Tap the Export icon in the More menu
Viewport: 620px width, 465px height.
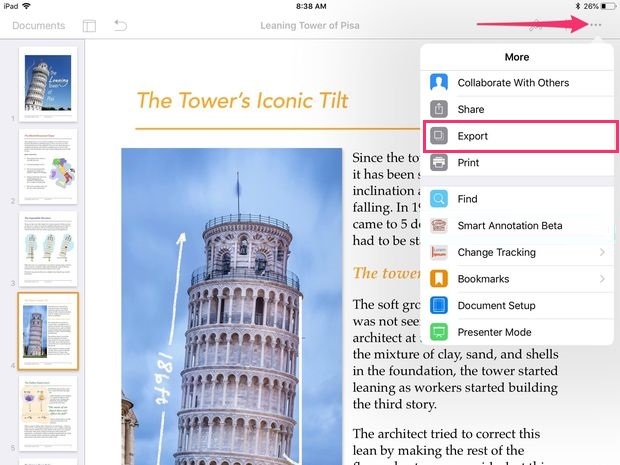[x=439, y=136]
